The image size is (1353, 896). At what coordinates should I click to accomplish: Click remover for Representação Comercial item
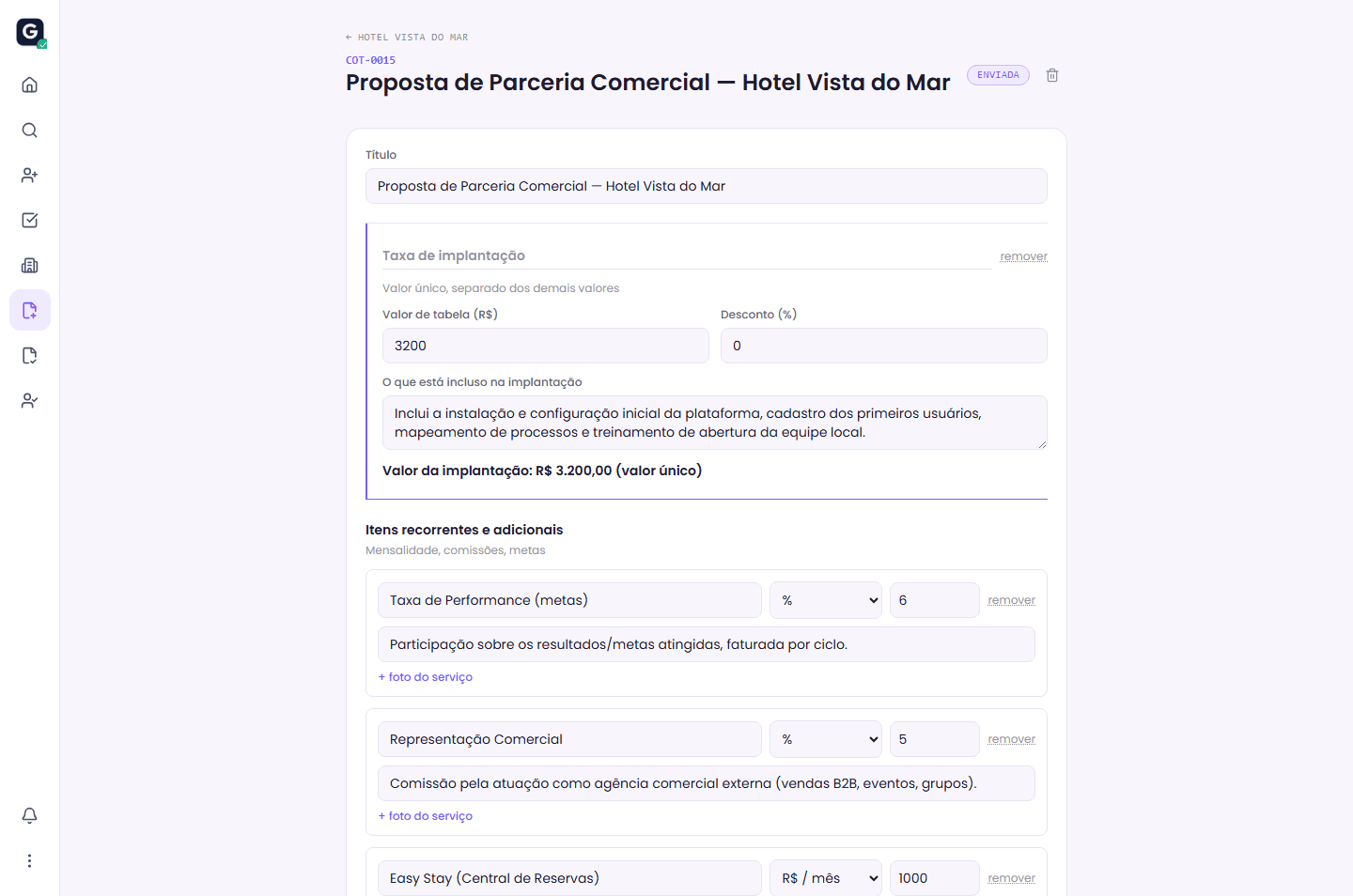coord(1011,739)
